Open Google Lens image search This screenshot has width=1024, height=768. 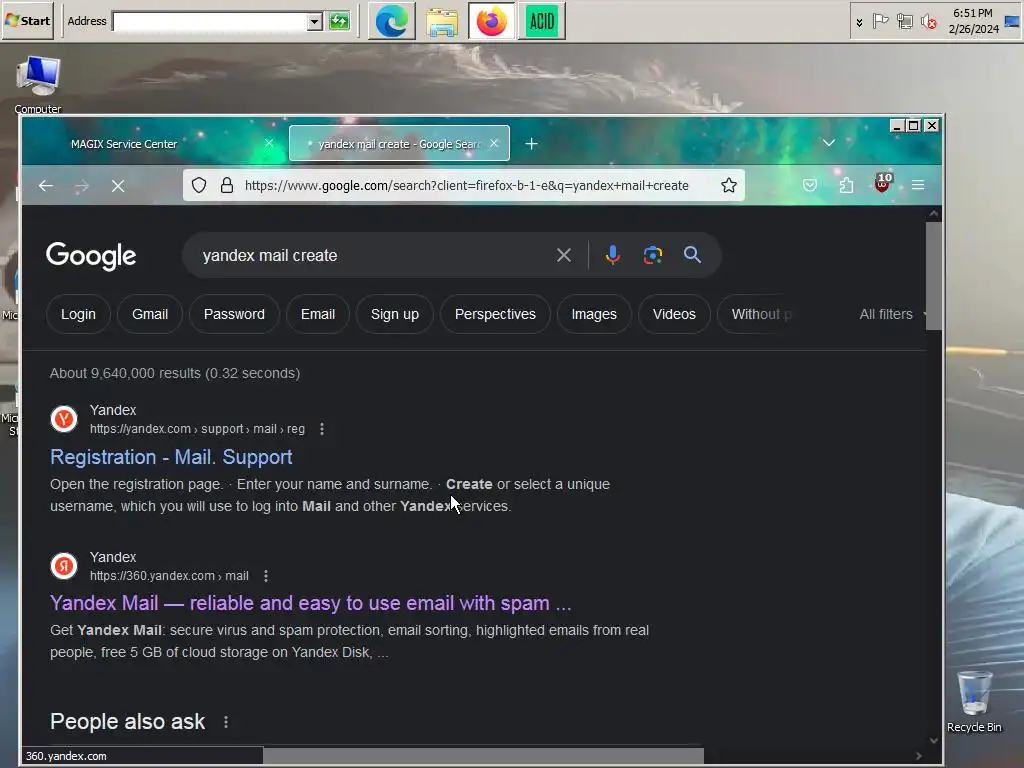(652, 255)
